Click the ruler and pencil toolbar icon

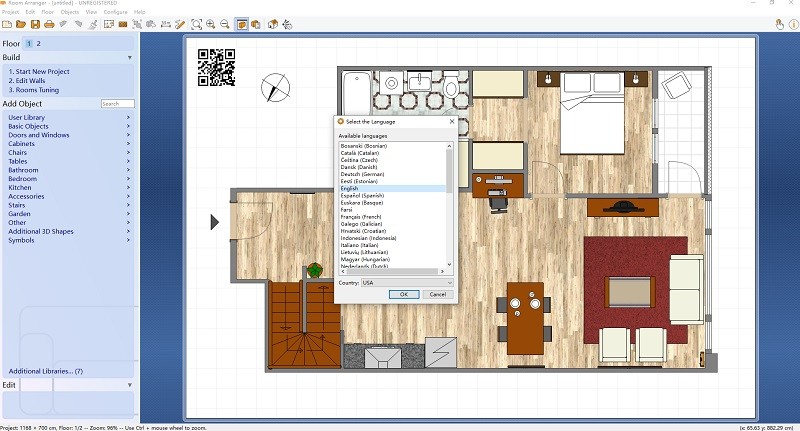coord(180,24)
